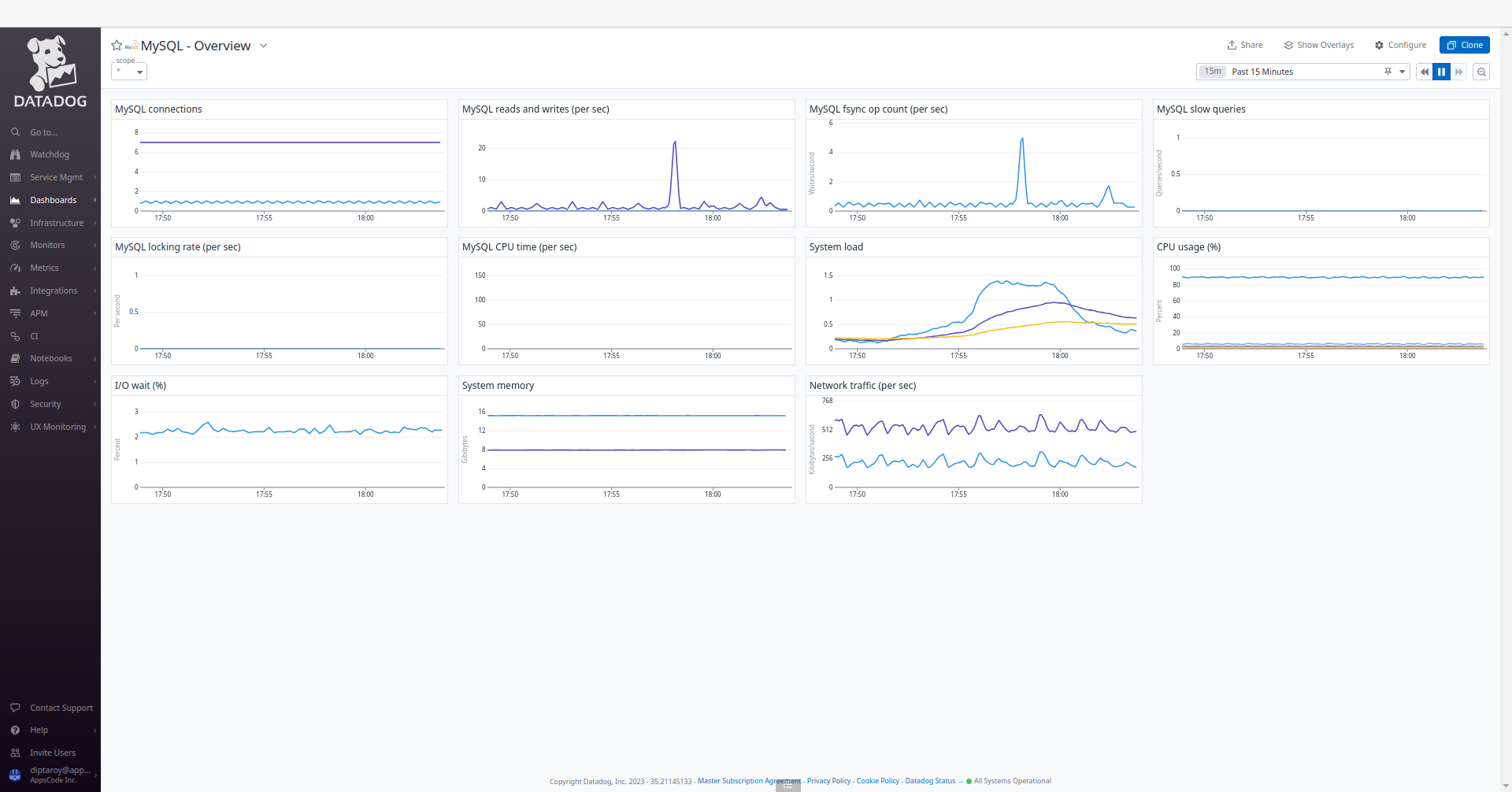Select the APM icon in sidebar
The image size is (1512, 792).
click(x=16, y=313)
